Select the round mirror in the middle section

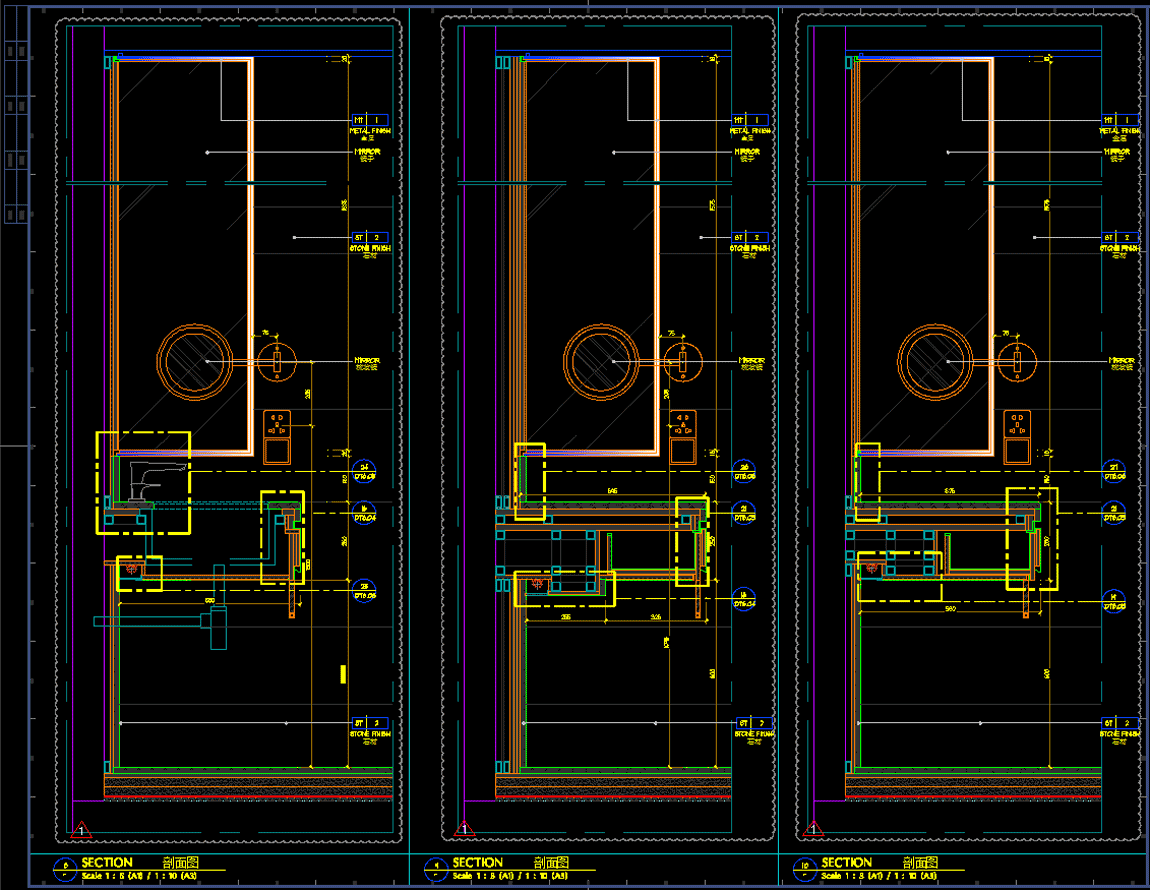[600, 361]
